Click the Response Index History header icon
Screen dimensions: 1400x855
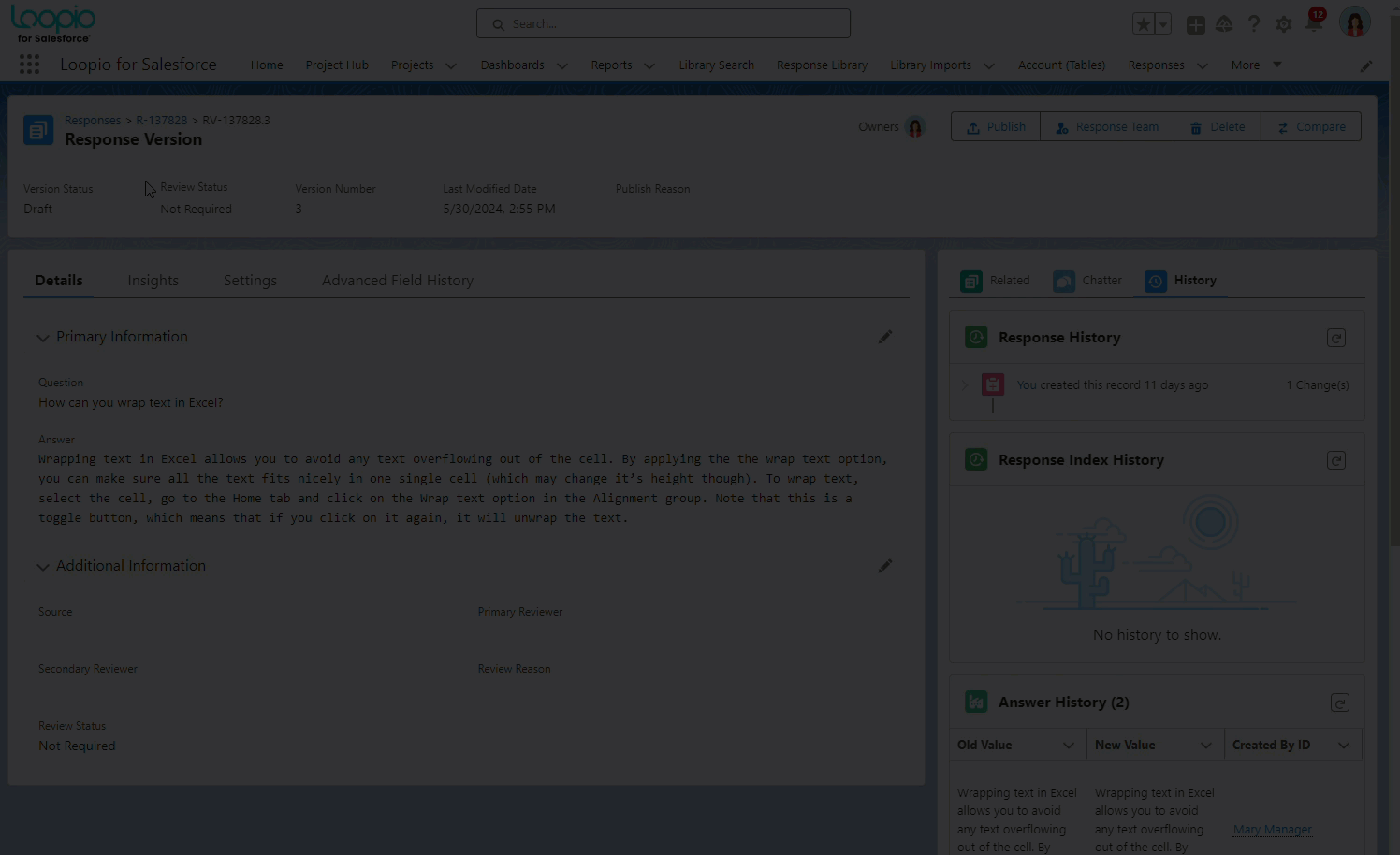pyautogui.click(x=976, y=459)
